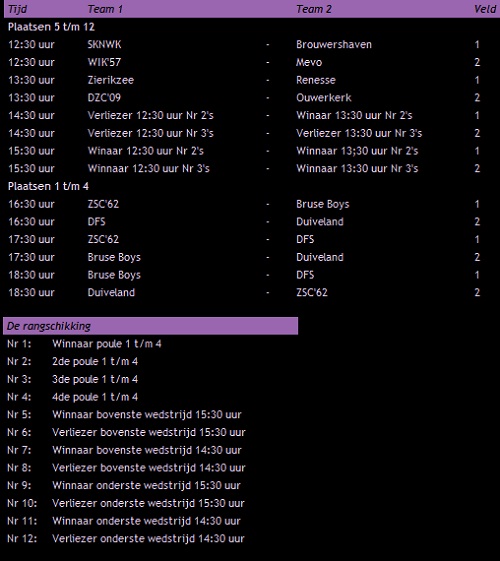
Task: Select Ouwerkerk team name
Action: pos(324,98)
